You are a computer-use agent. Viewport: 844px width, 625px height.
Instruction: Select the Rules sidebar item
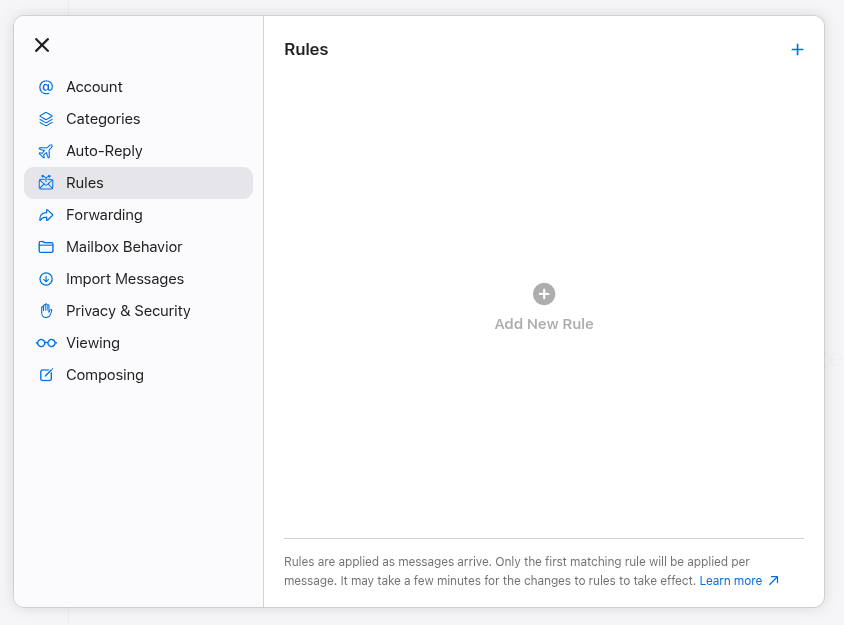point(138,183)
